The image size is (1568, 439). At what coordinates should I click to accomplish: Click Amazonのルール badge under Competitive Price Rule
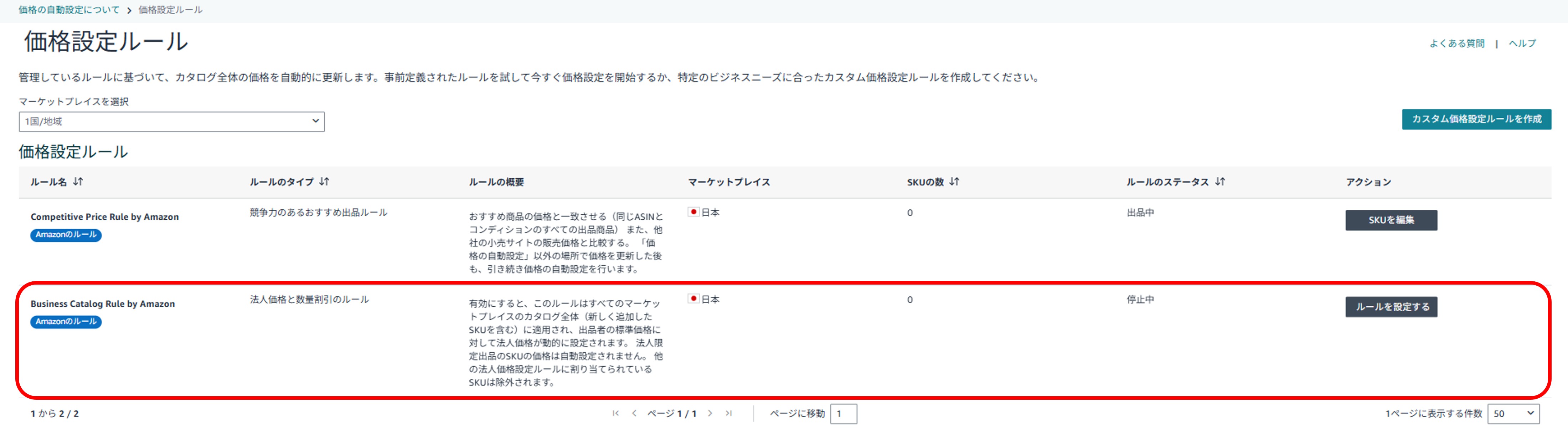(66, 234)
